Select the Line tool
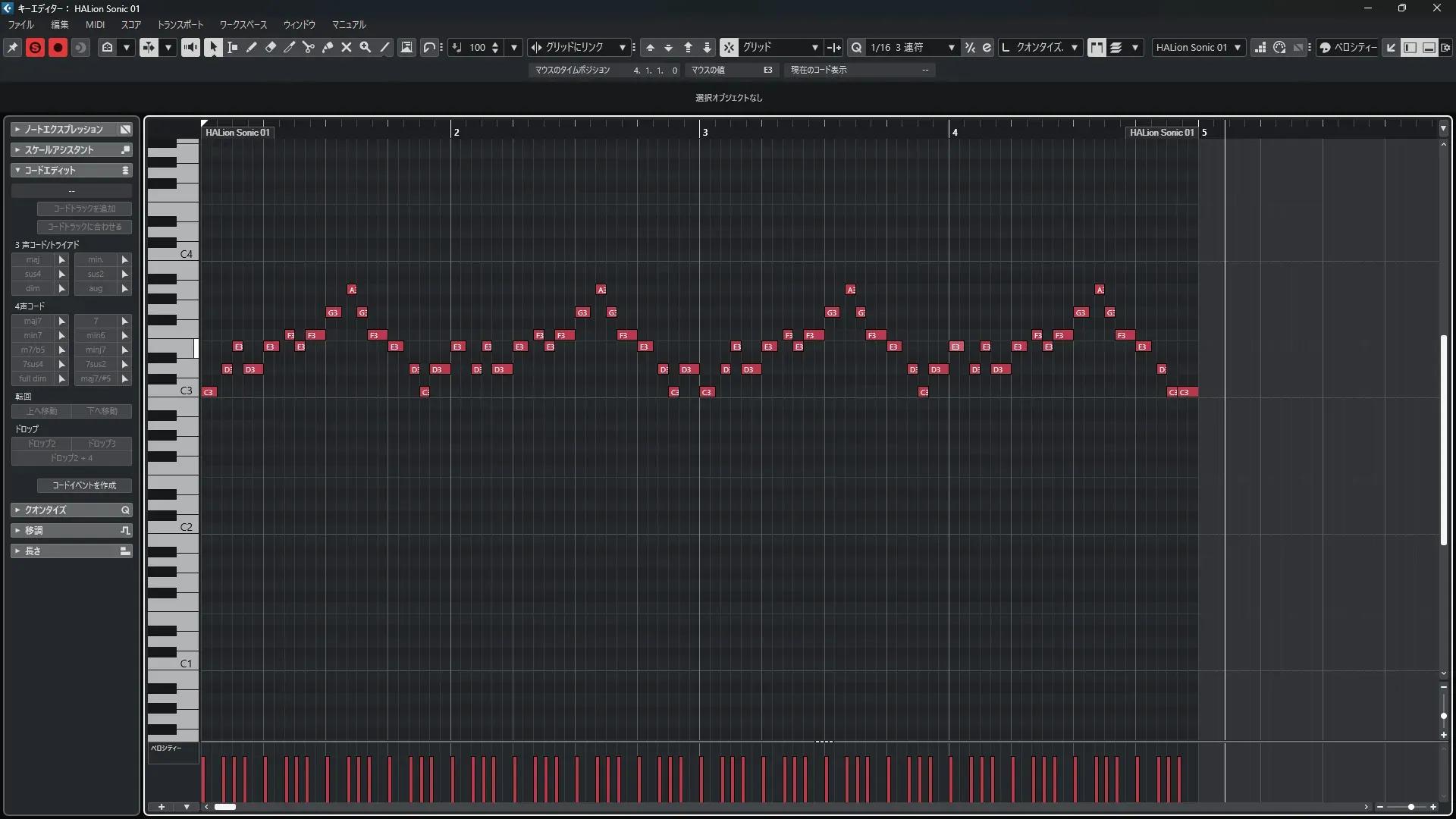Image resolution: width=1456 pixels, height=819 pixels. [x=385, y=47]
